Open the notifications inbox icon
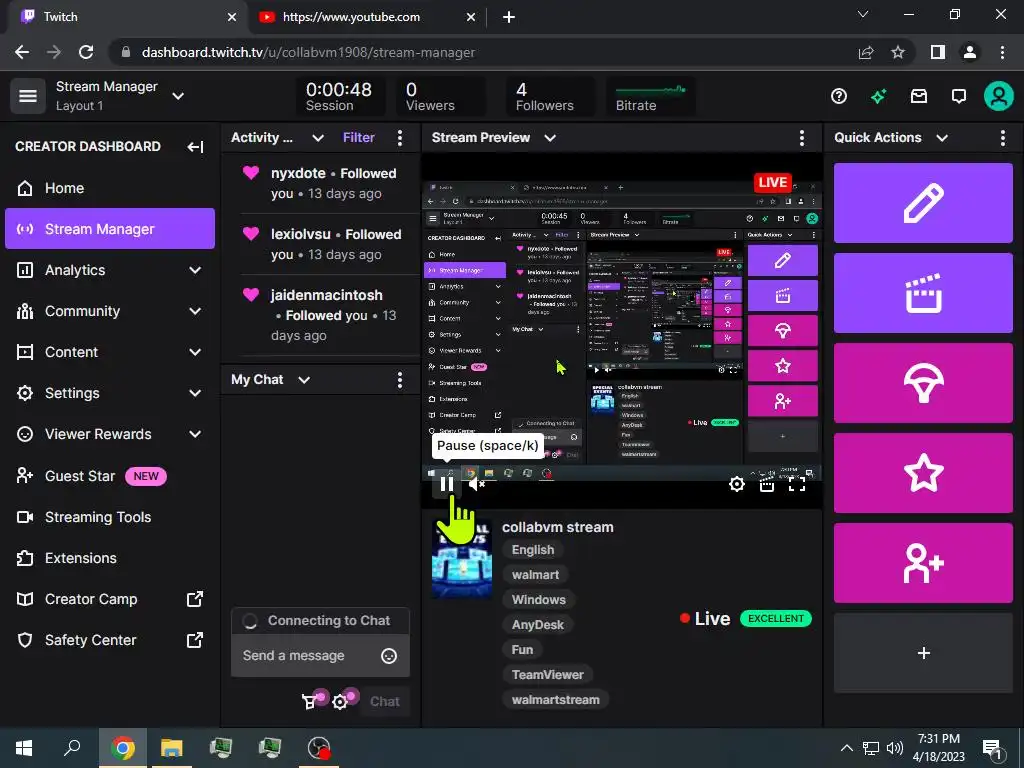This screenshot has width=1024, height=768. coord(919,97)
